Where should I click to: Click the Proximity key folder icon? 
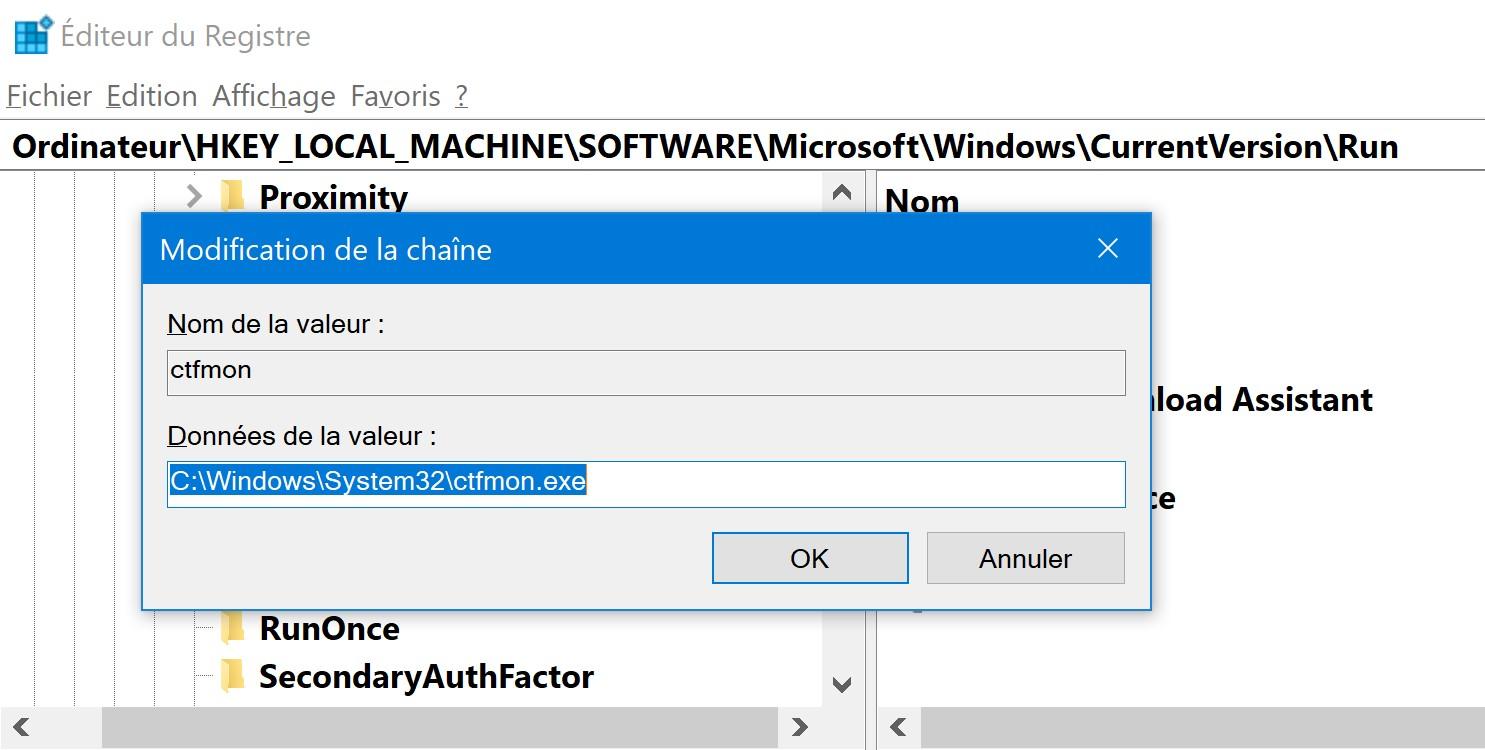click(x=233, y=196)
